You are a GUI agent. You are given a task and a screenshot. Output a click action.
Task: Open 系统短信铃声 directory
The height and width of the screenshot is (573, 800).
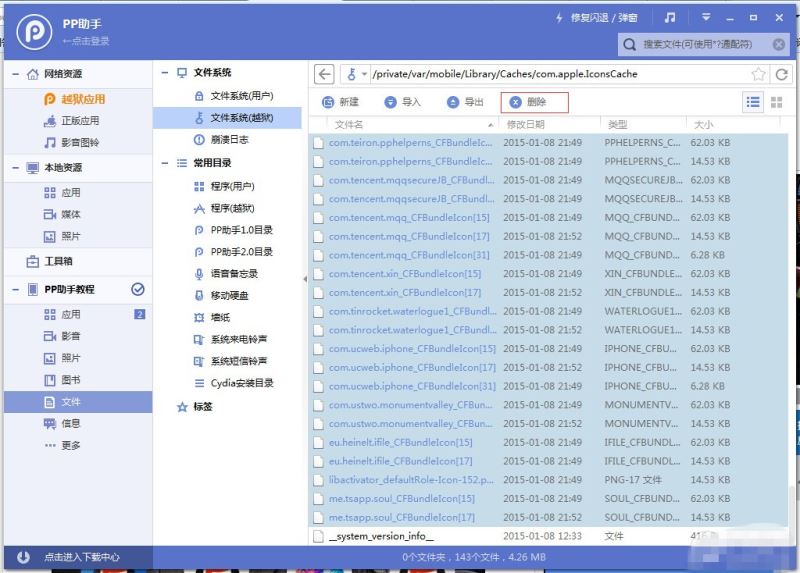click(231, 362)
